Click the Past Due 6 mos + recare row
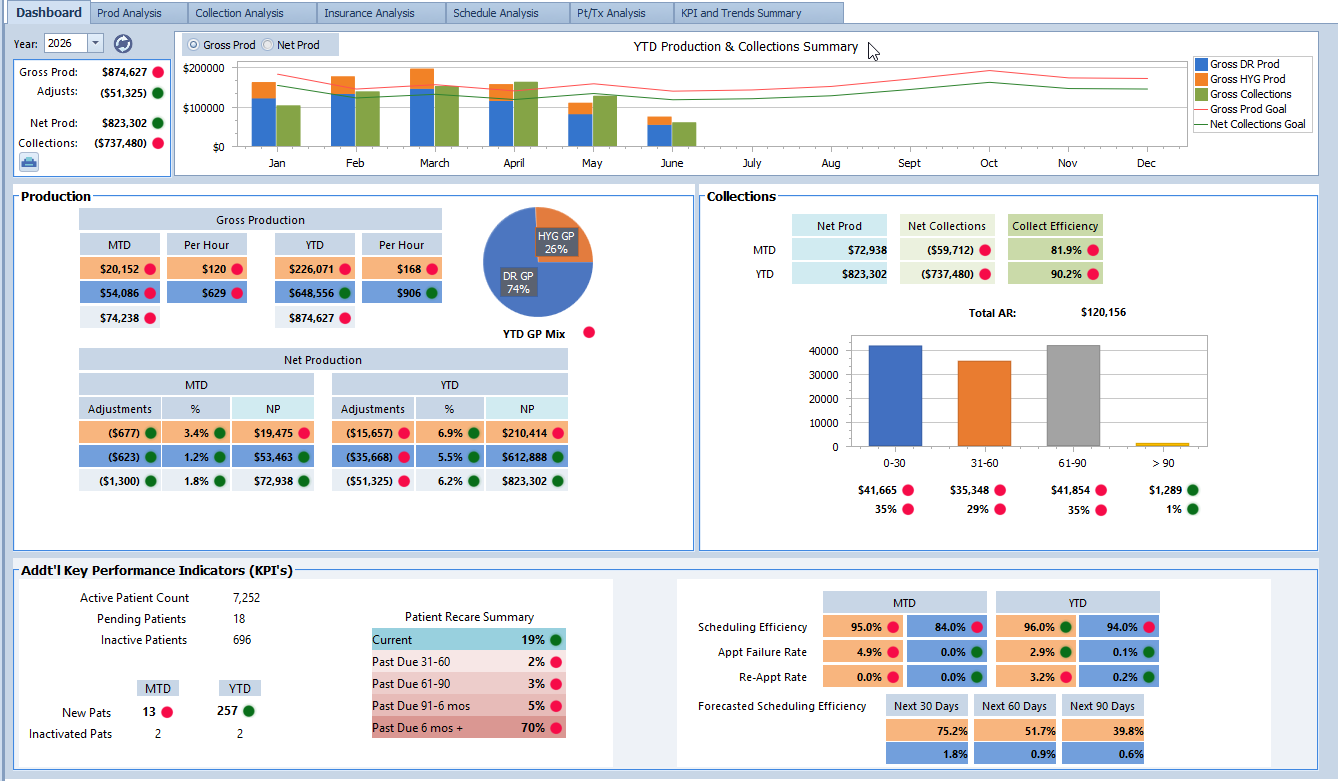1338x781 pixels. pos(468,728)
